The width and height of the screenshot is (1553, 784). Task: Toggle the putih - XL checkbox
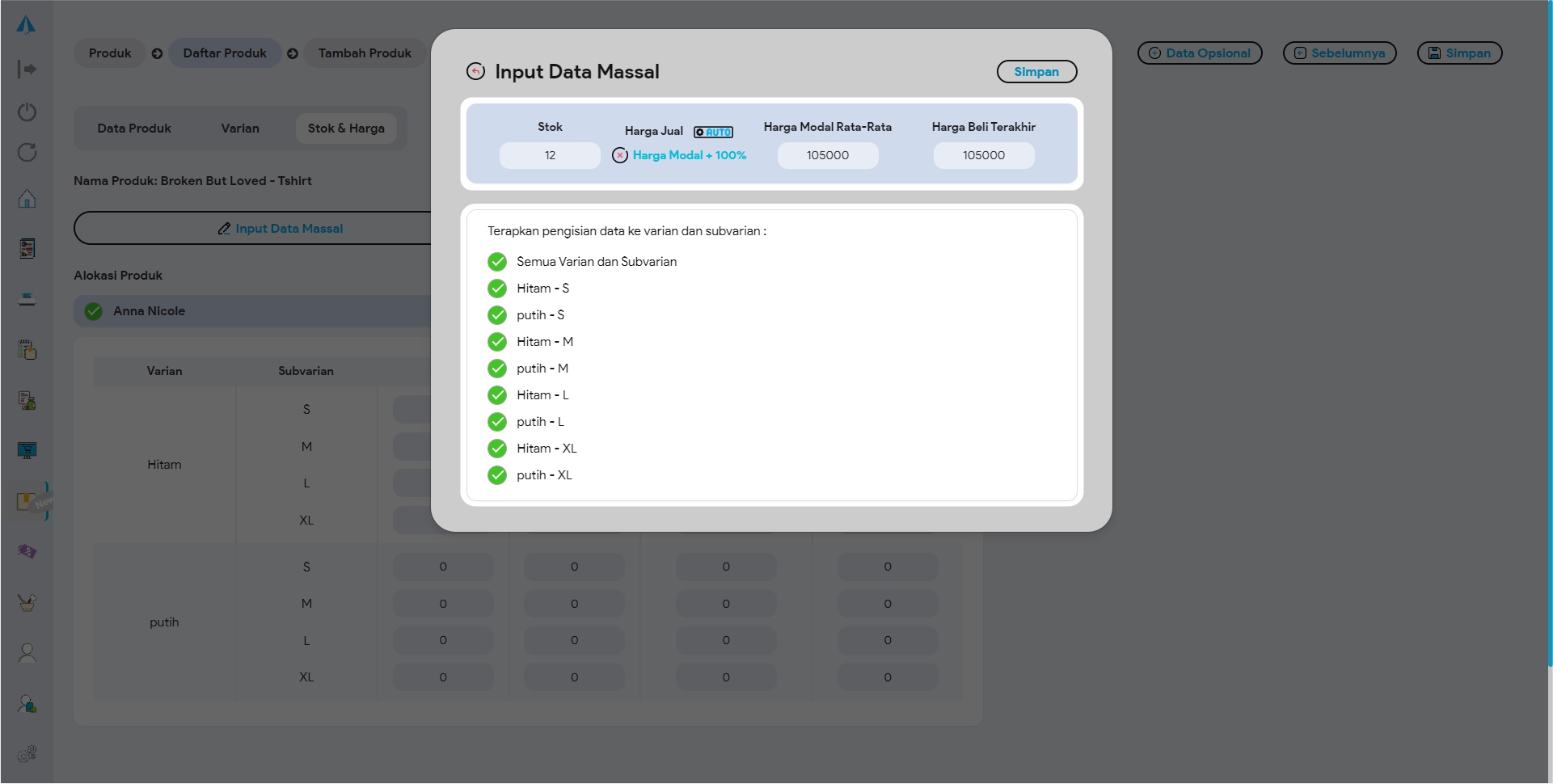click(x=497, y=475)
